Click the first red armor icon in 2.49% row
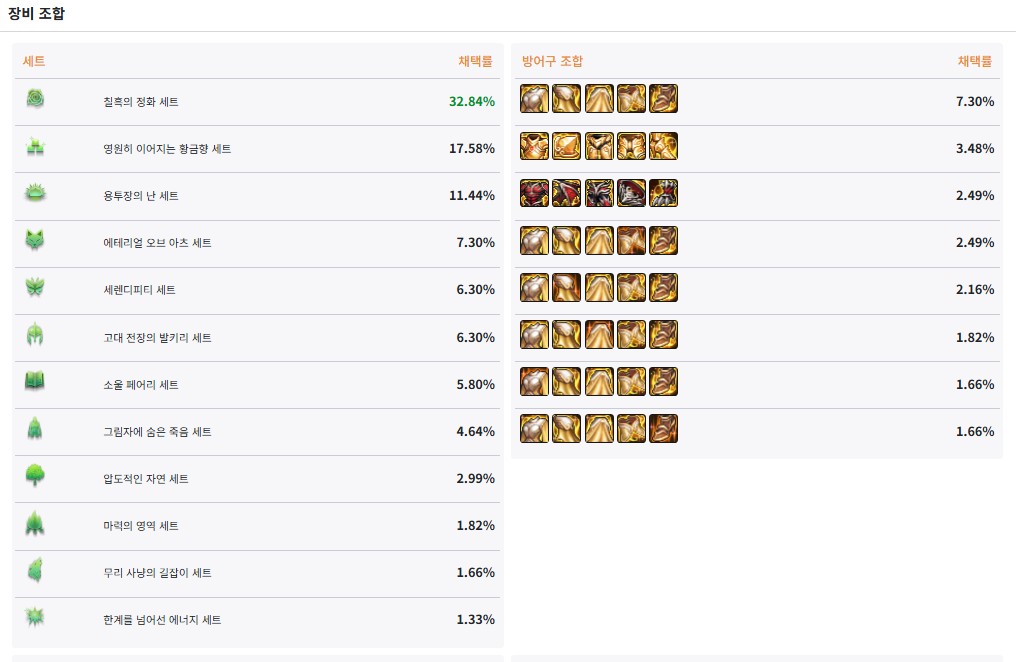 coord(534,194)
